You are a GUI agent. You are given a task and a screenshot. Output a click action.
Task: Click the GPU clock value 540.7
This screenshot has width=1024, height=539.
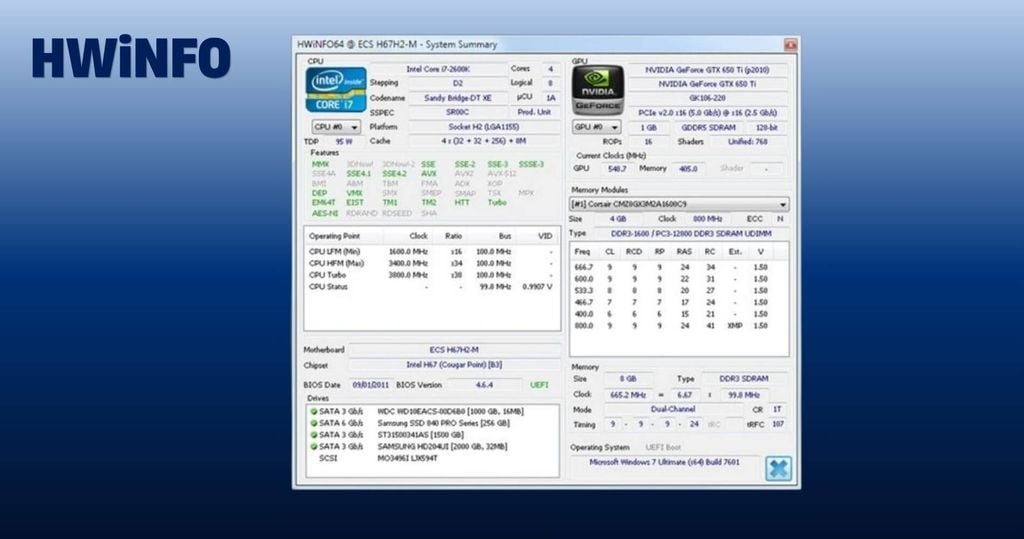pos(616,169)
